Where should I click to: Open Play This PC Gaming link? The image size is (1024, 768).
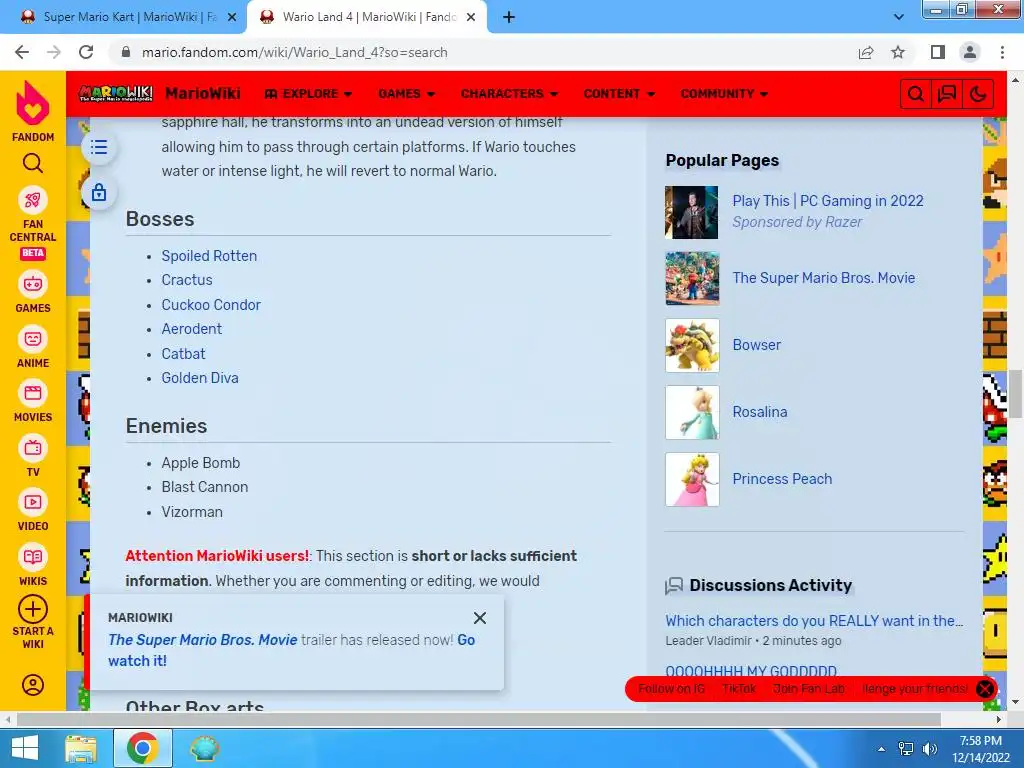(x=827, y=201)
